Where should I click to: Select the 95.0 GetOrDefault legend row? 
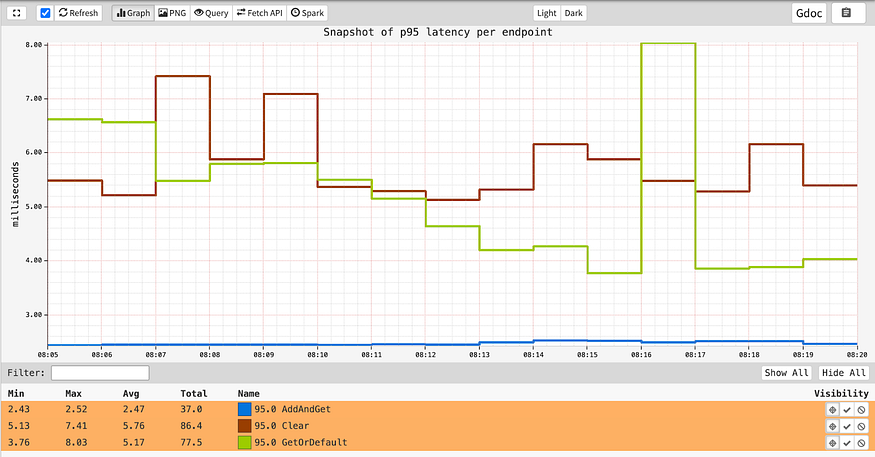click(x=438, y=442)
